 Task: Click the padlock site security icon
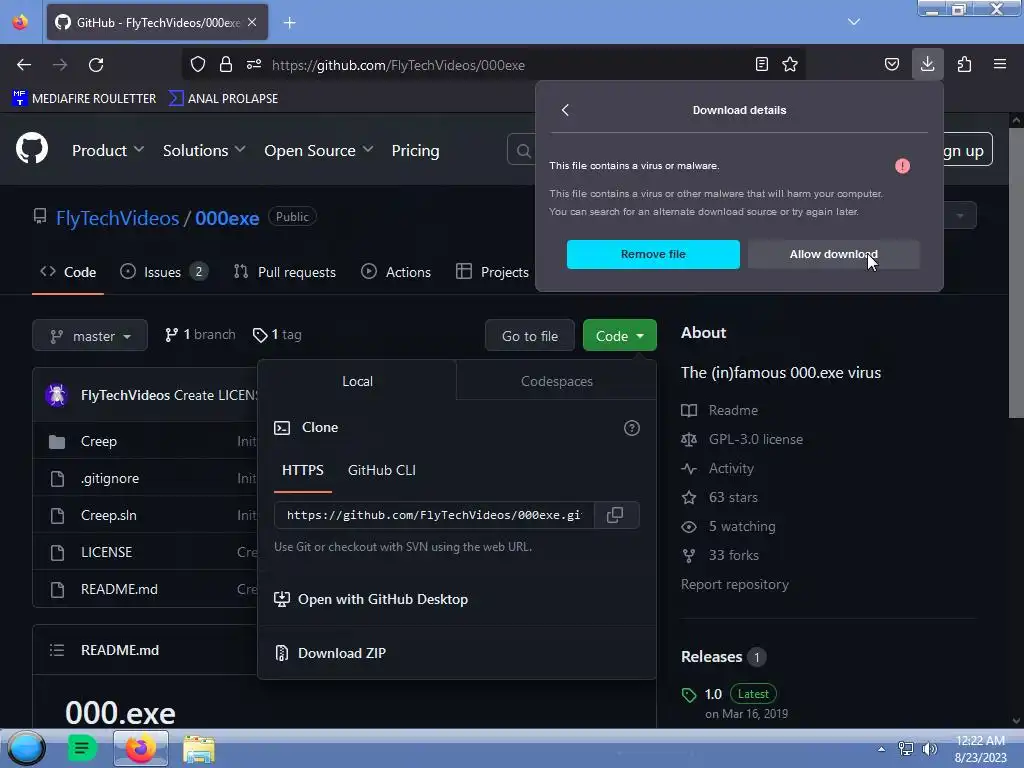226,64
